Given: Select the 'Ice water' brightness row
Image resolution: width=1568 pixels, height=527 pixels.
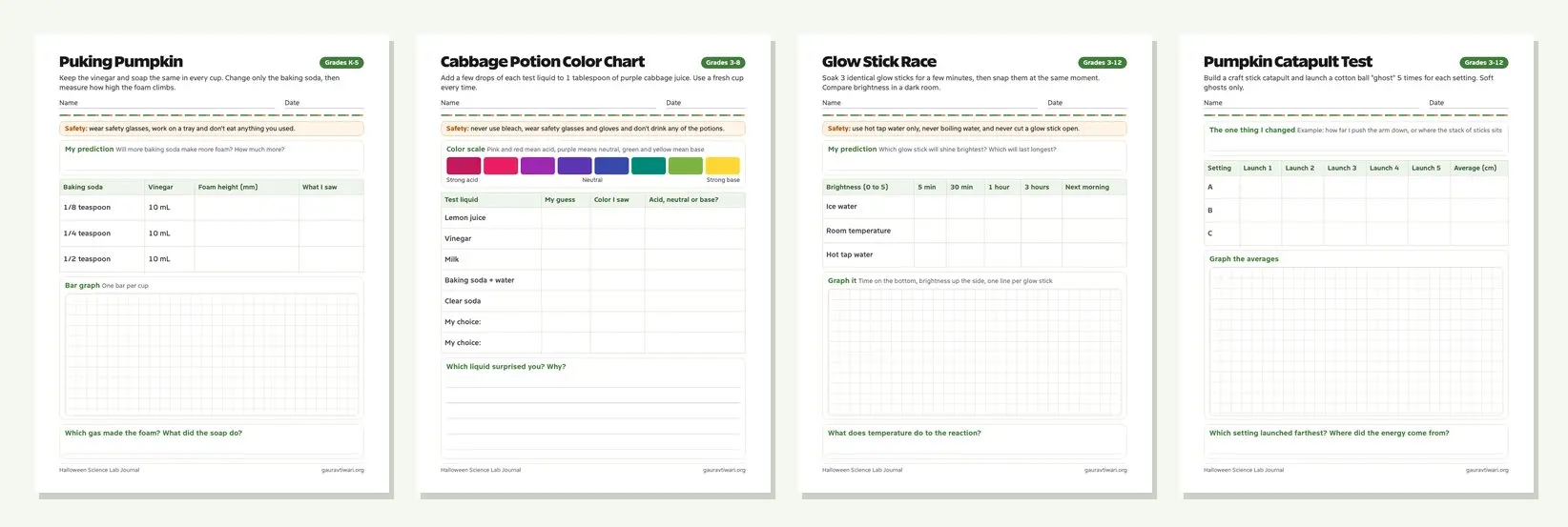Looking at the screenshot, I should click(975, 207).
